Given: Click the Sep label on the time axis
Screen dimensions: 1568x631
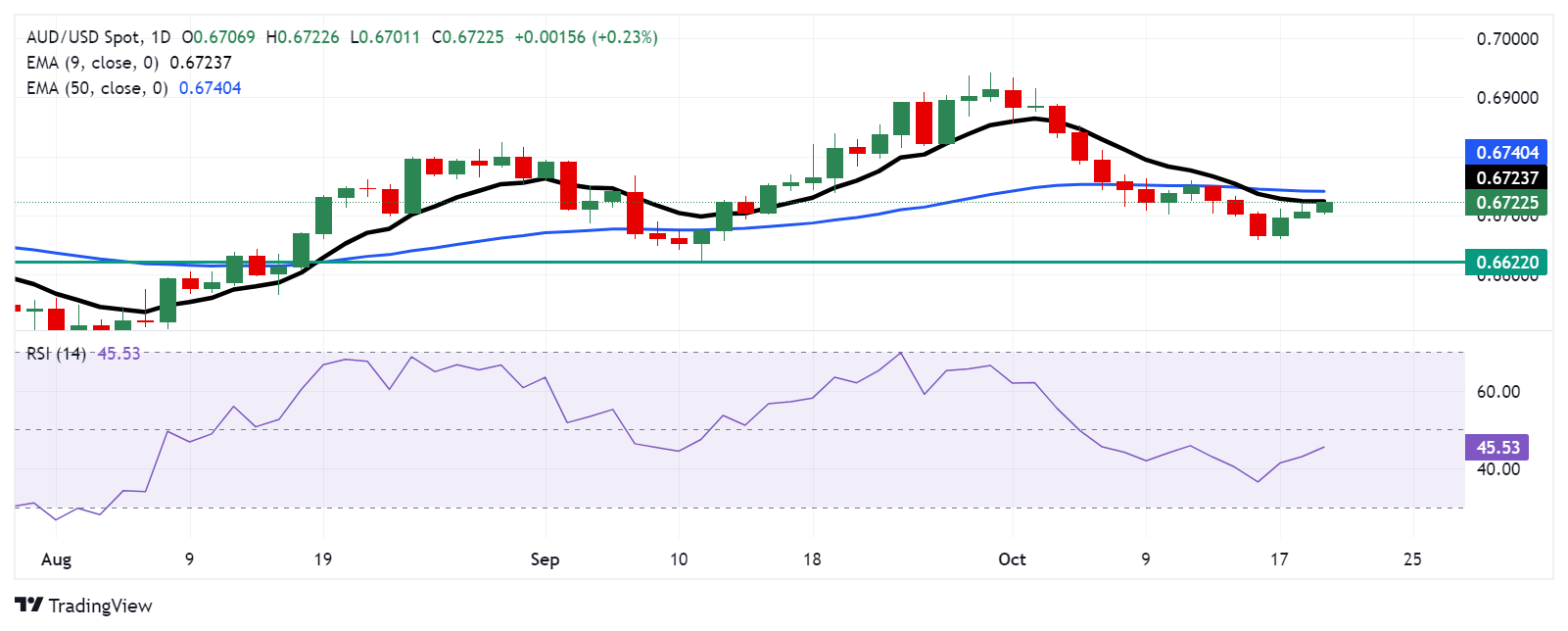Looking at the screenshot, I should click(545, 559).
